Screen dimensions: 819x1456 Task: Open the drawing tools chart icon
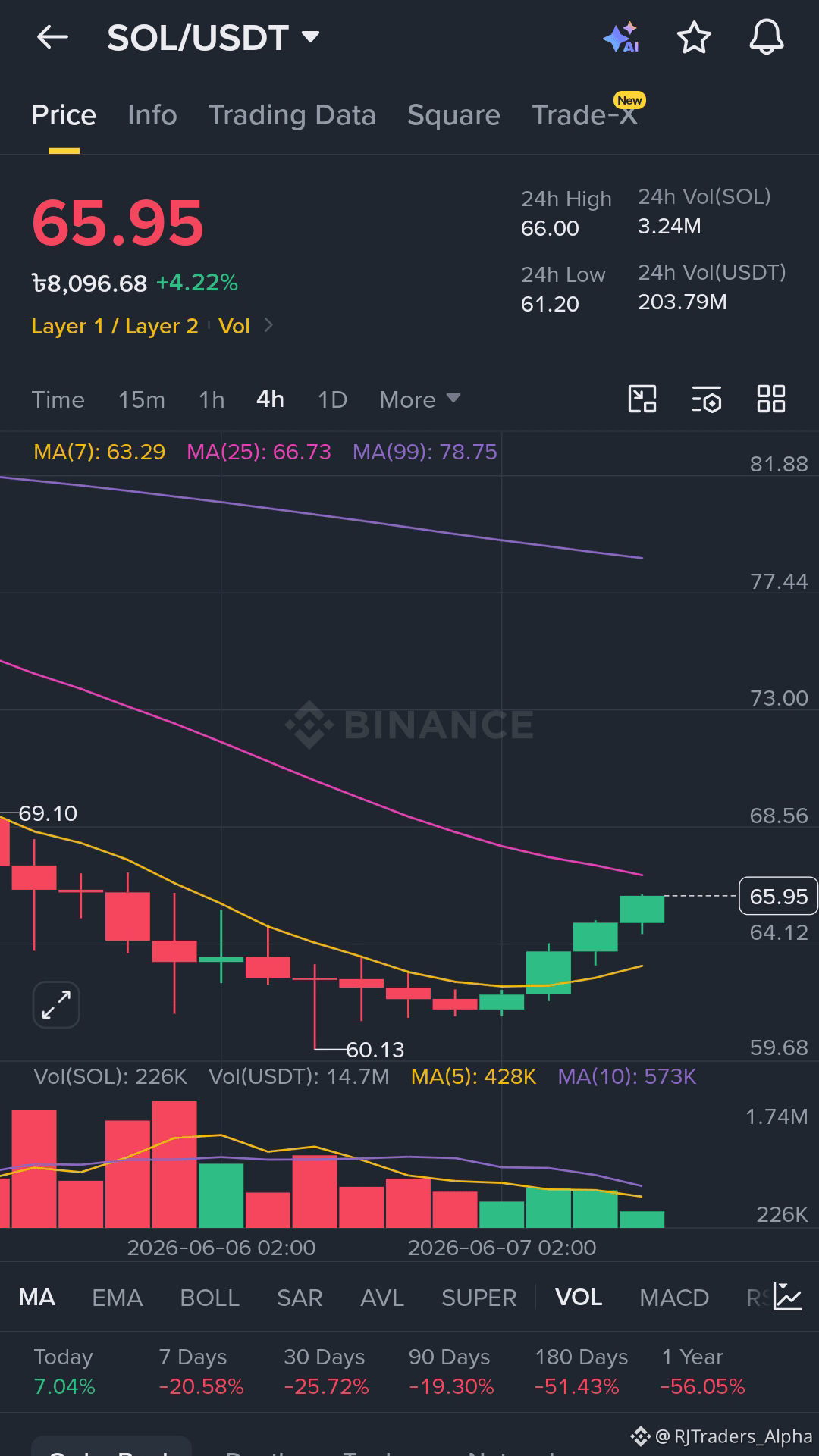(642, 399)
